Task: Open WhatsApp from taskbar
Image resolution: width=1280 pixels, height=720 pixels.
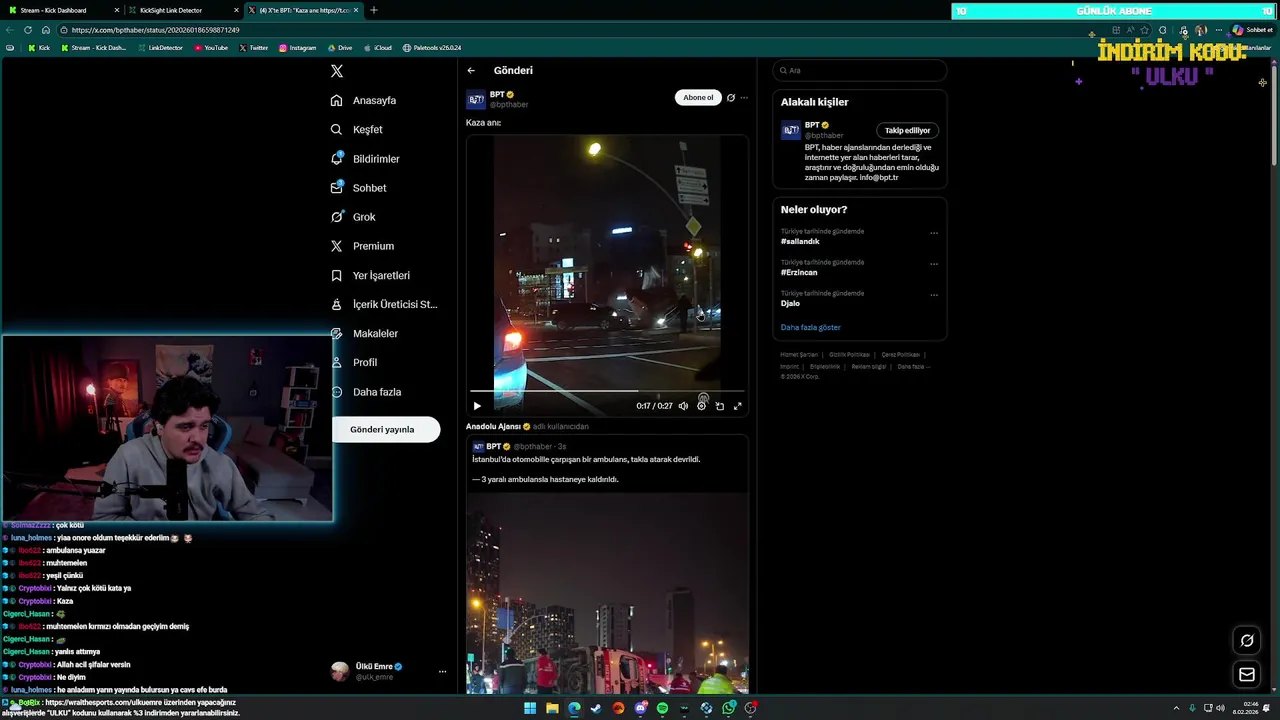Action: coord(728,708)
